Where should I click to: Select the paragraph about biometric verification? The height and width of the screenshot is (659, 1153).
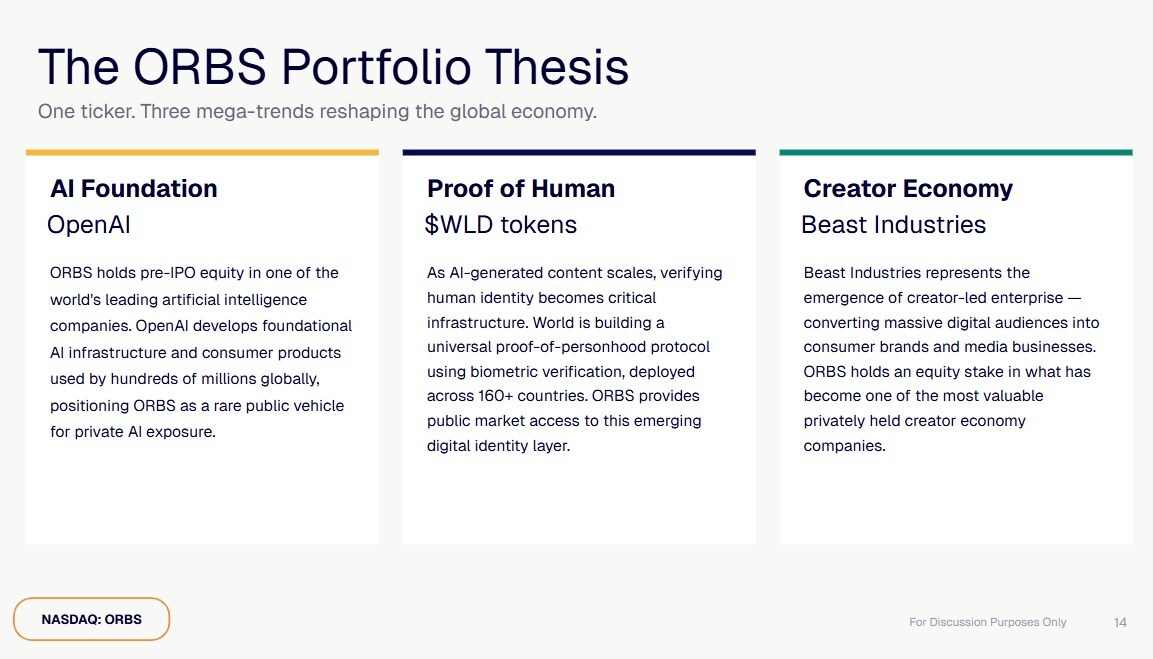coord(574,359)
